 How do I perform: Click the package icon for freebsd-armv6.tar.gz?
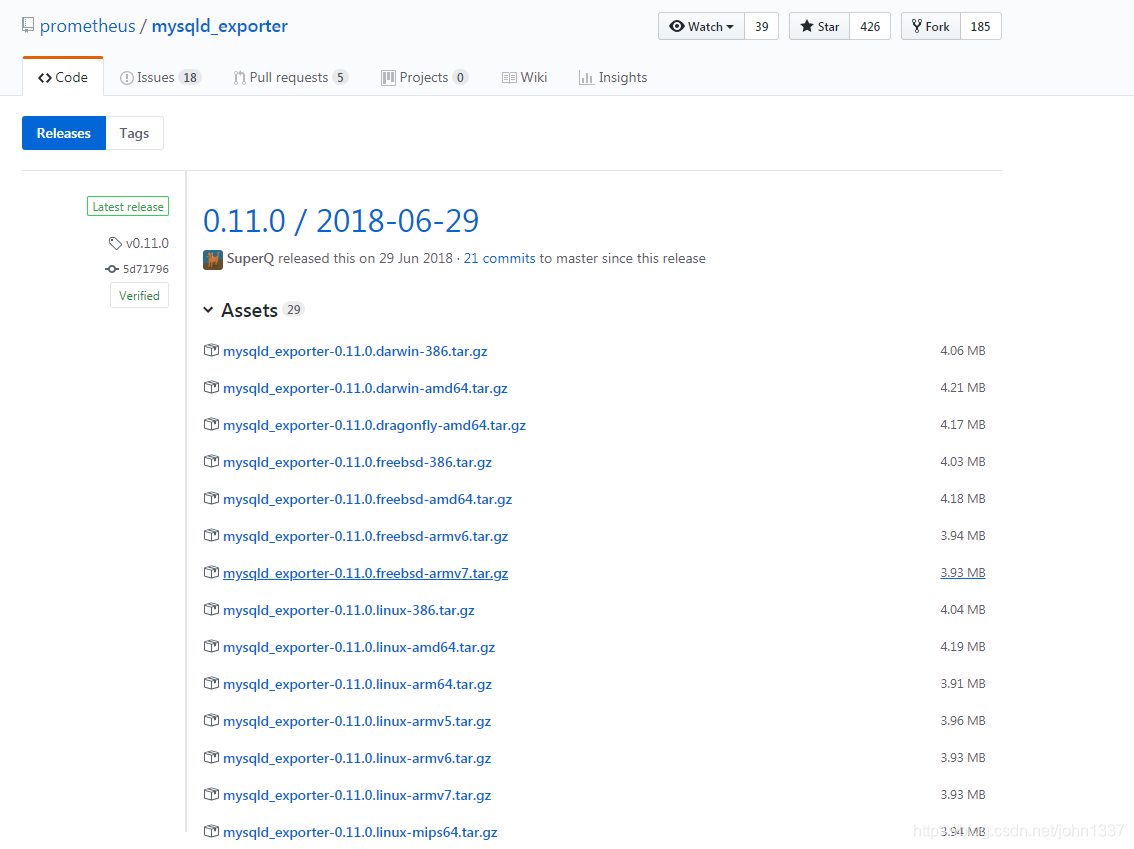(211, 535)
